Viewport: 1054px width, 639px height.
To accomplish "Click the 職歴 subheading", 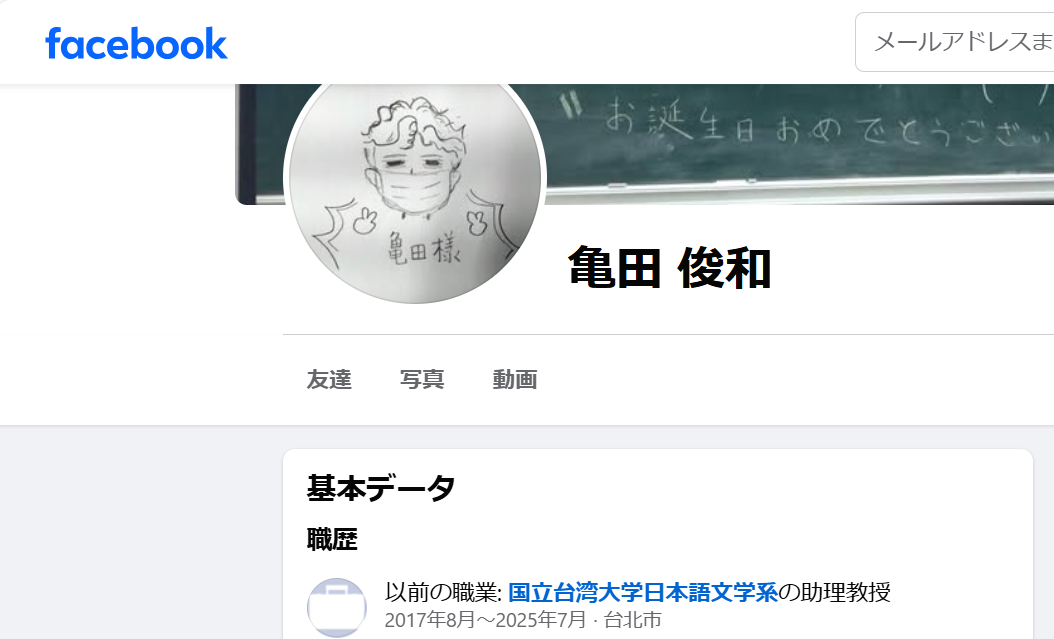I will pos(332,539).
